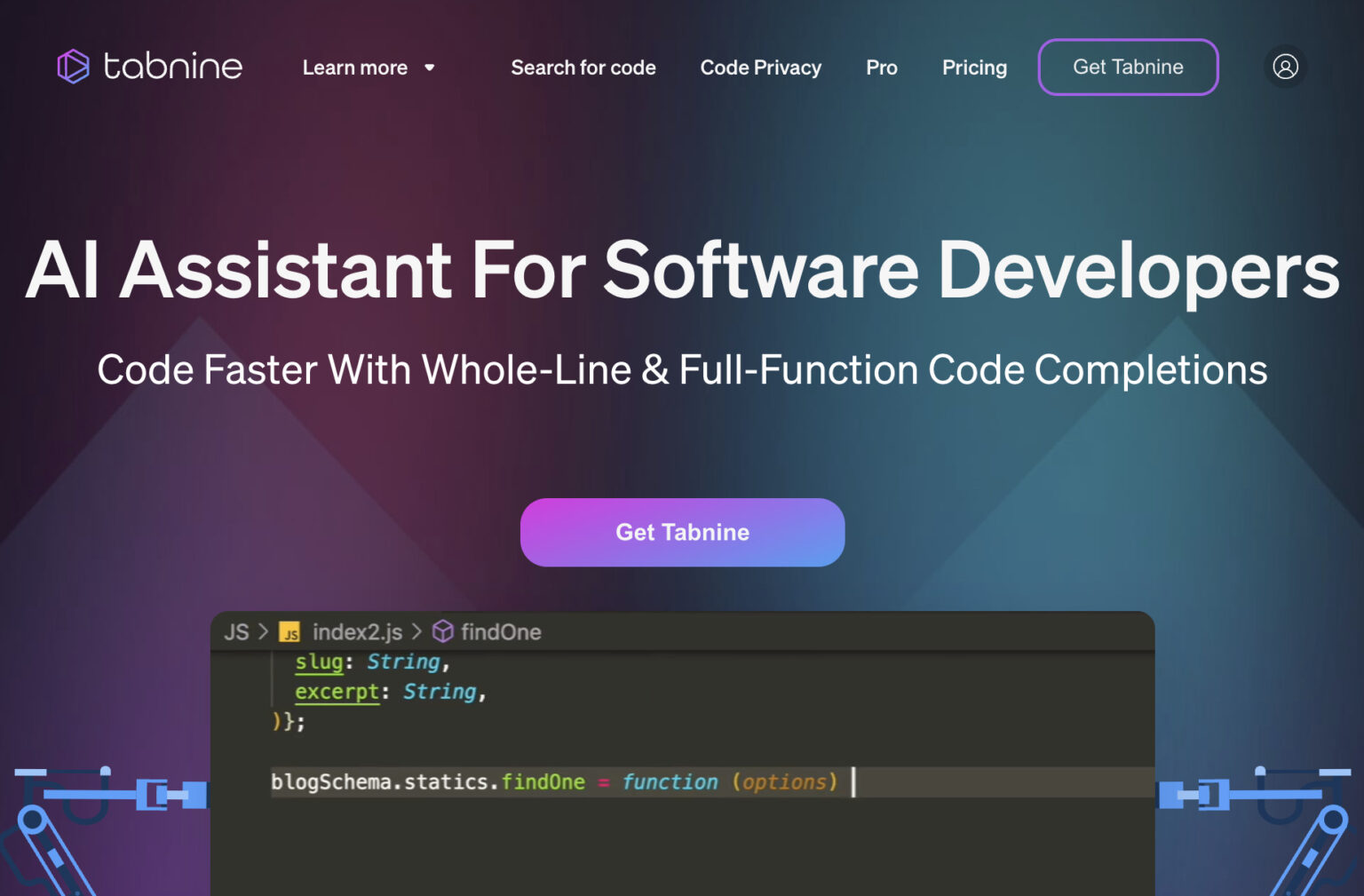
Task: Open the Code Privacy page
Action: coord(761,67)
